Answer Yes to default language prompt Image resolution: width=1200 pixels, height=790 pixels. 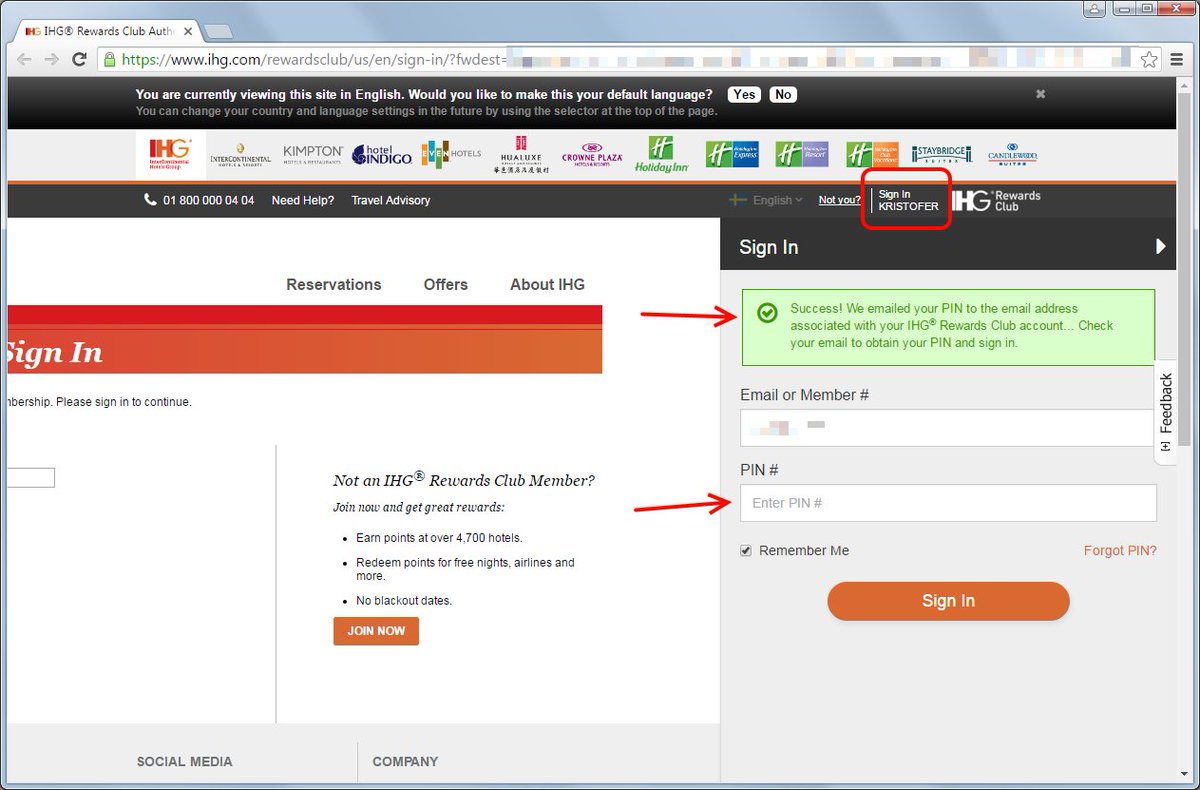tap(744, 94)
